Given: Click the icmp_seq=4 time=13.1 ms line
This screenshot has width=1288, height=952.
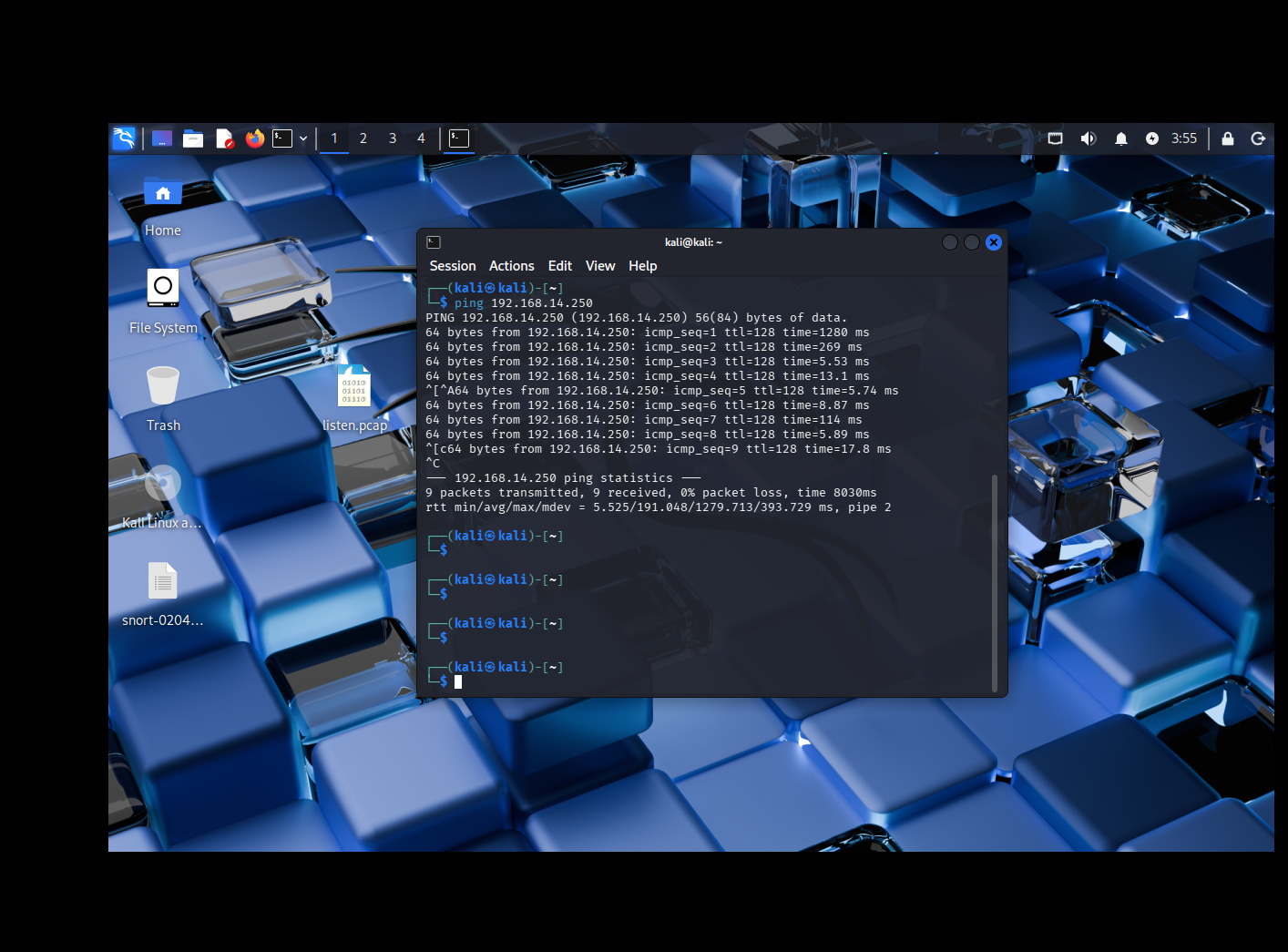Looking at the screenshot, I should 648,376.
